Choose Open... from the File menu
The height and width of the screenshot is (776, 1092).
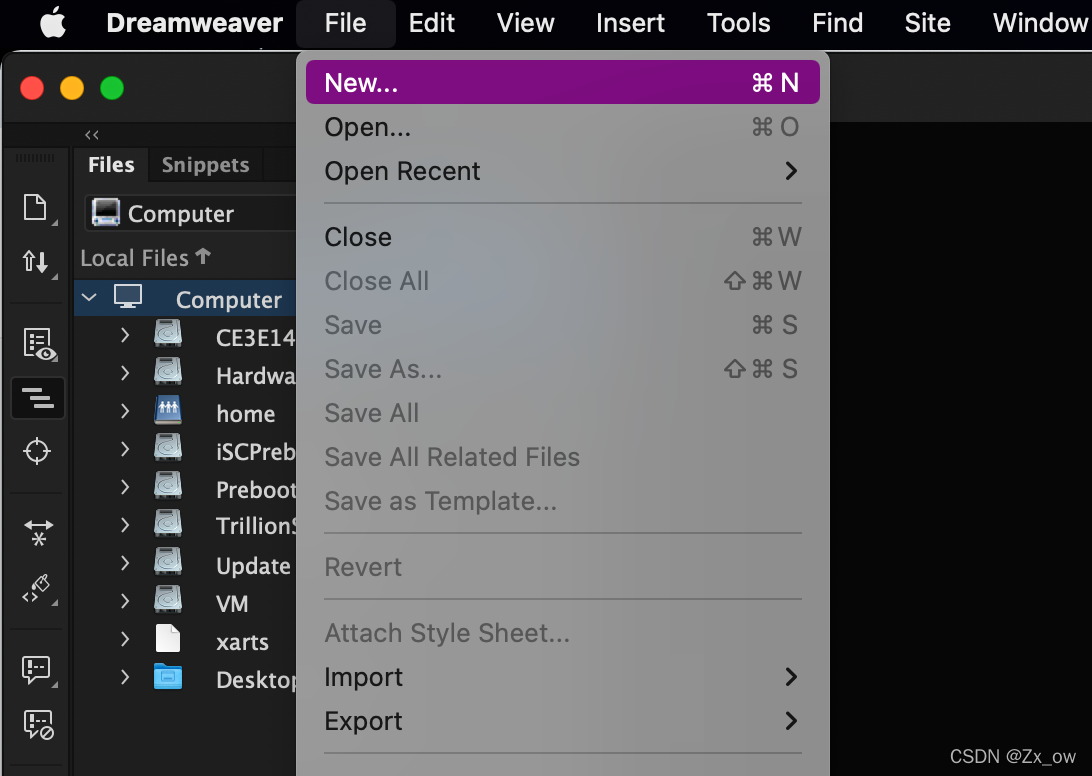[x=563, y=127]
